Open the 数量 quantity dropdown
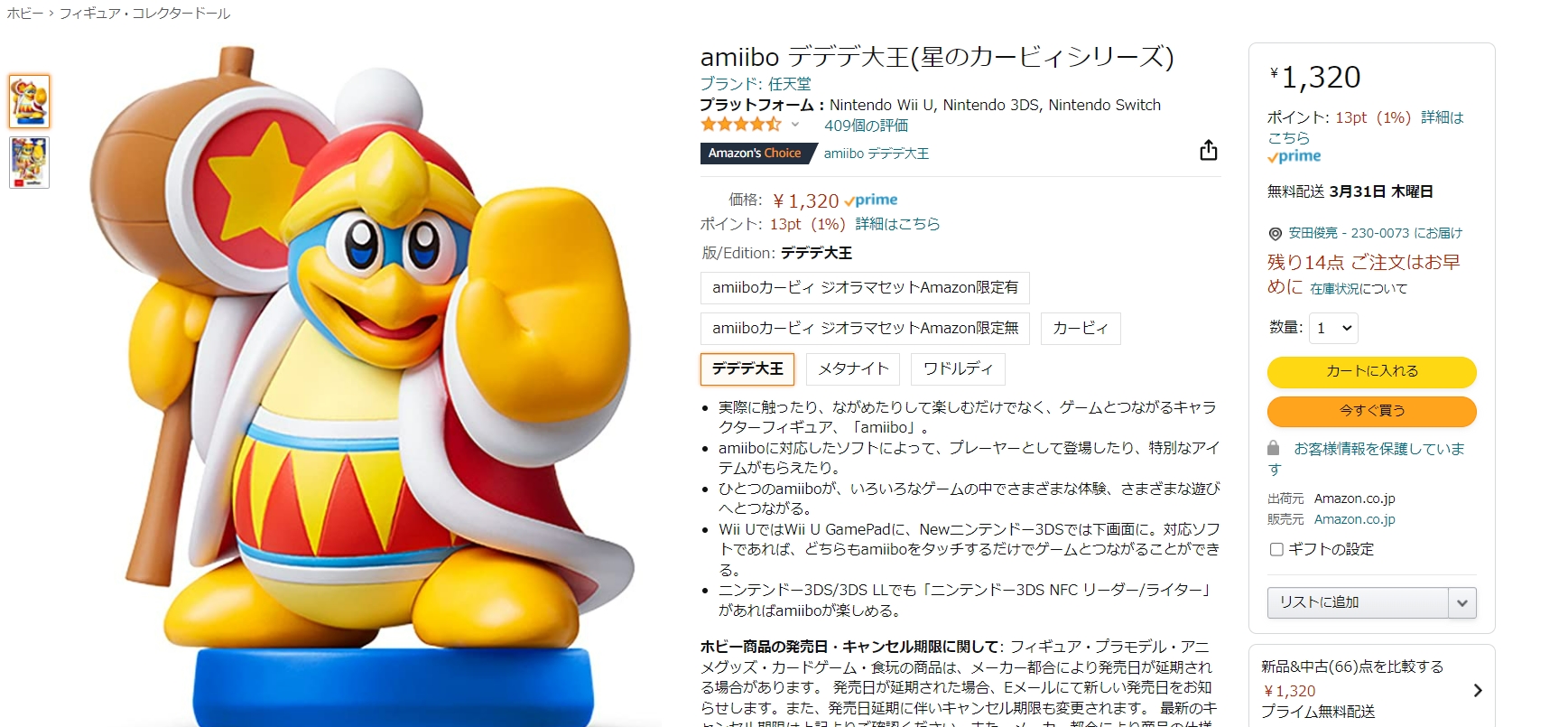 point(1333,328)
